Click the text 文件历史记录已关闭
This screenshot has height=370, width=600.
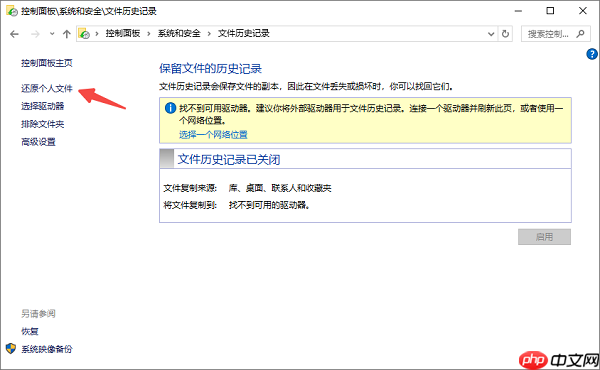(x=229, y=159)
